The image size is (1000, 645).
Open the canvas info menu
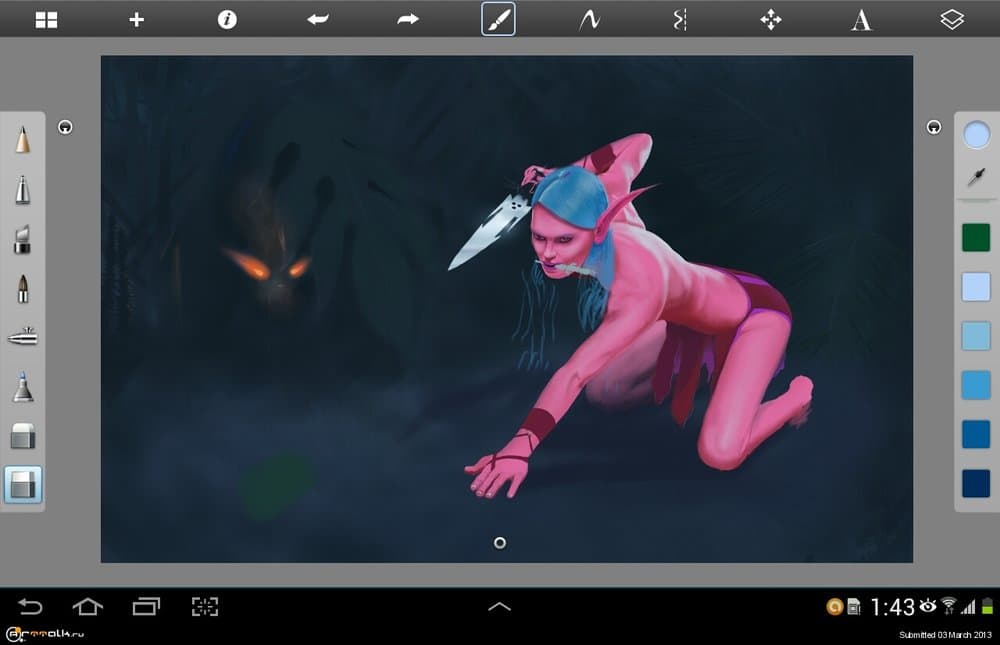pyautogui.click(x=227, y=19)
